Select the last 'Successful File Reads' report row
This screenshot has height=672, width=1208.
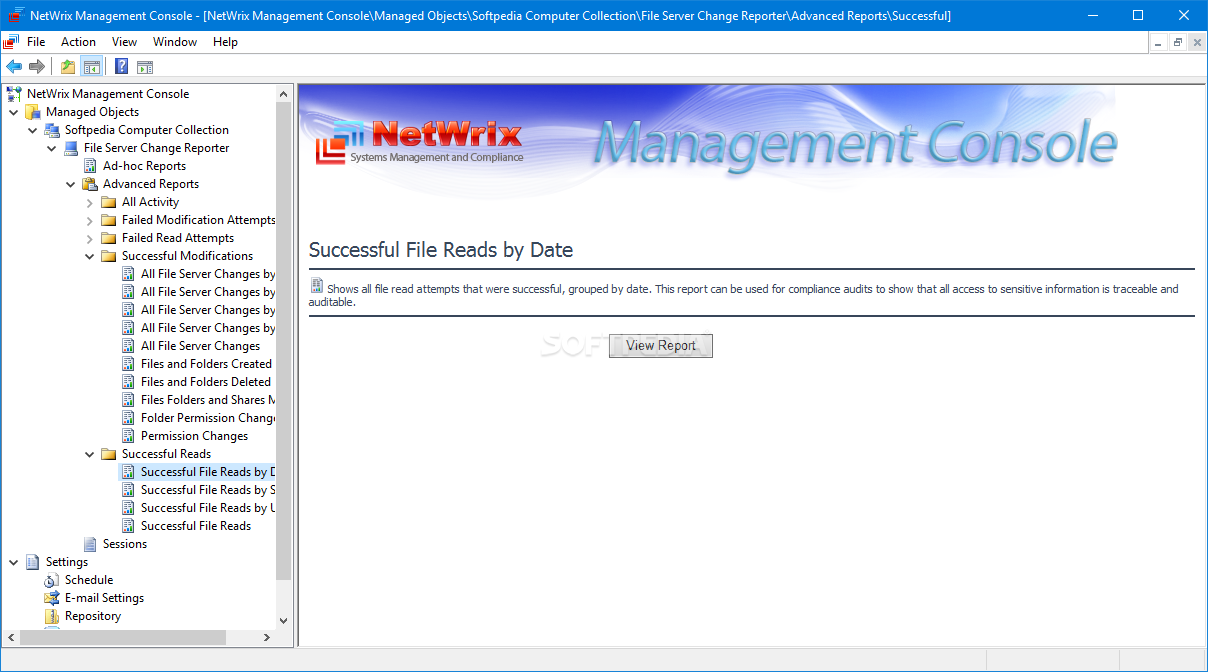[196, 526]
